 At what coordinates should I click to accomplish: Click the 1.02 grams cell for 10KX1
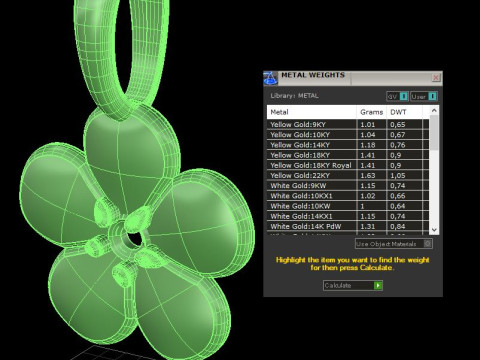coord(371,196)
